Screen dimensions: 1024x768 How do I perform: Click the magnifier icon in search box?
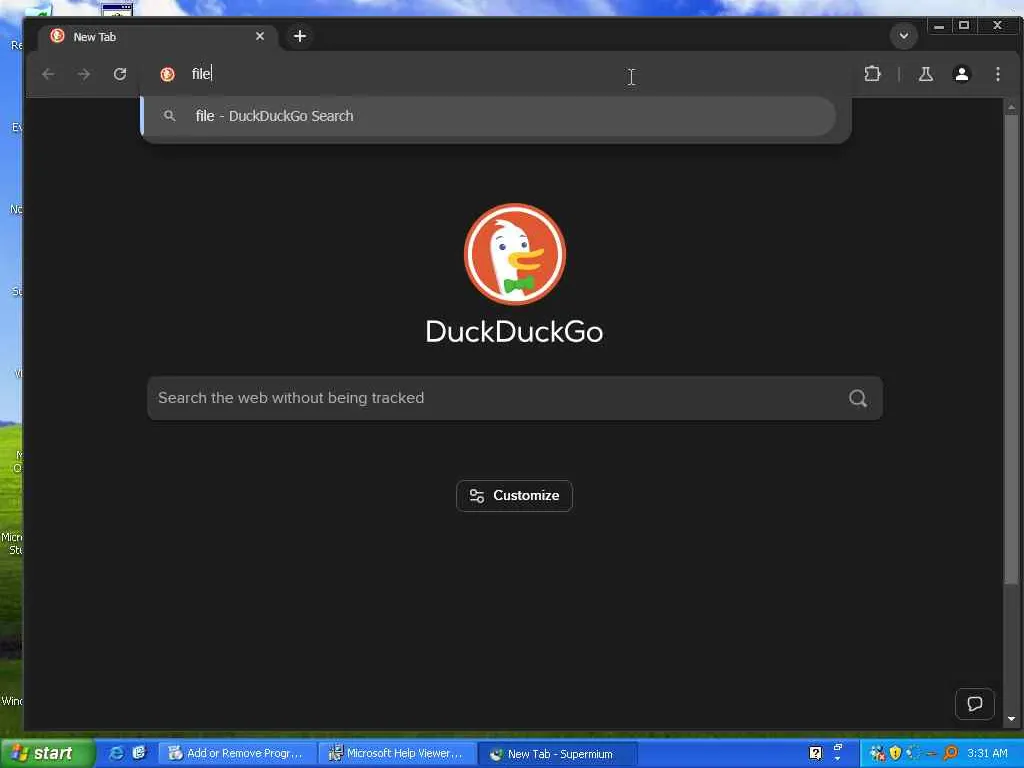click(x=857, y=398)
